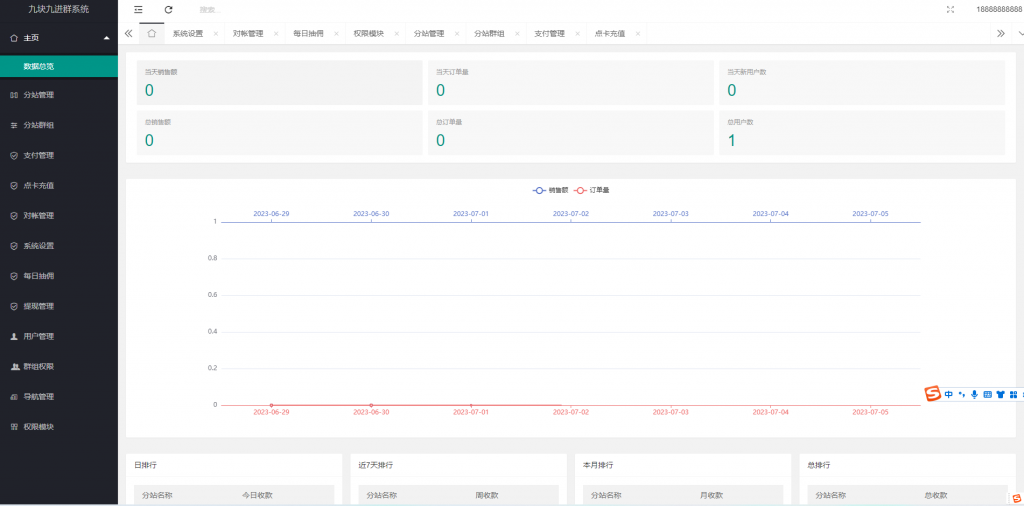Close the 权限模块 tab

coord(396,34)
